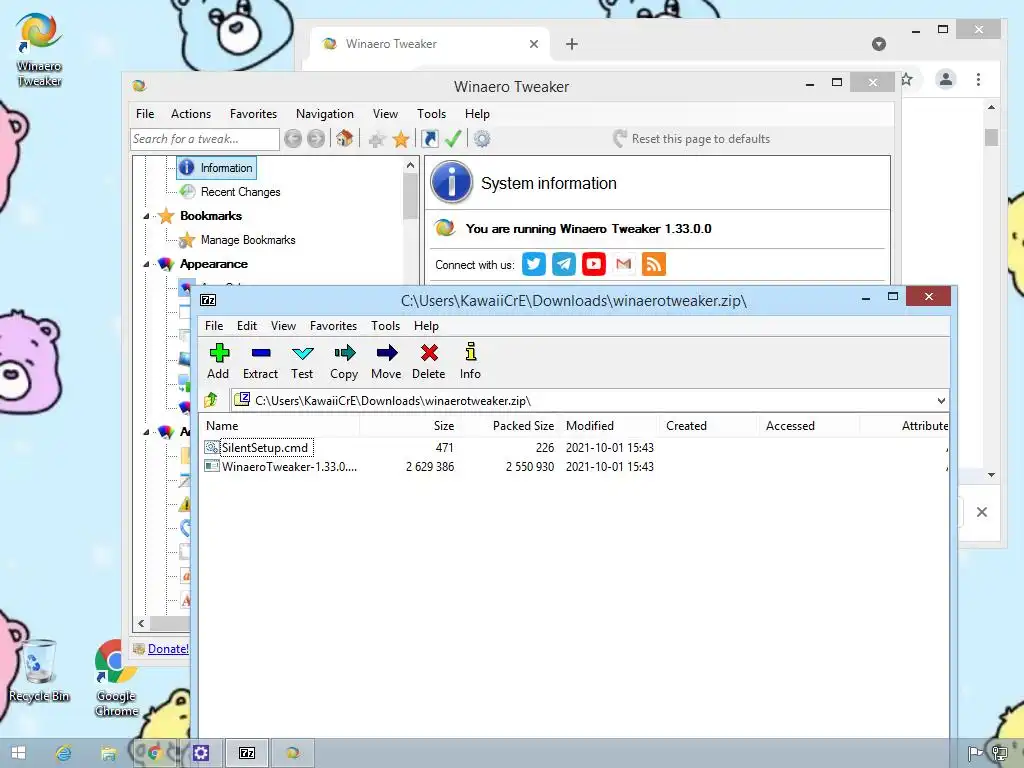Click the Add button in 7-Zip toolbar
The width and height of the screenshot is (1024, 768).
click(x=219, y=360)
